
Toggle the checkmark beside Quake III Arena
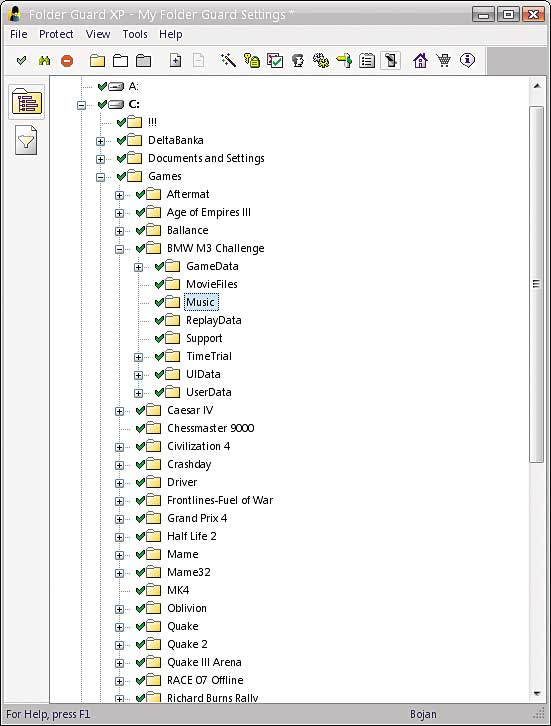coord(141,662)
